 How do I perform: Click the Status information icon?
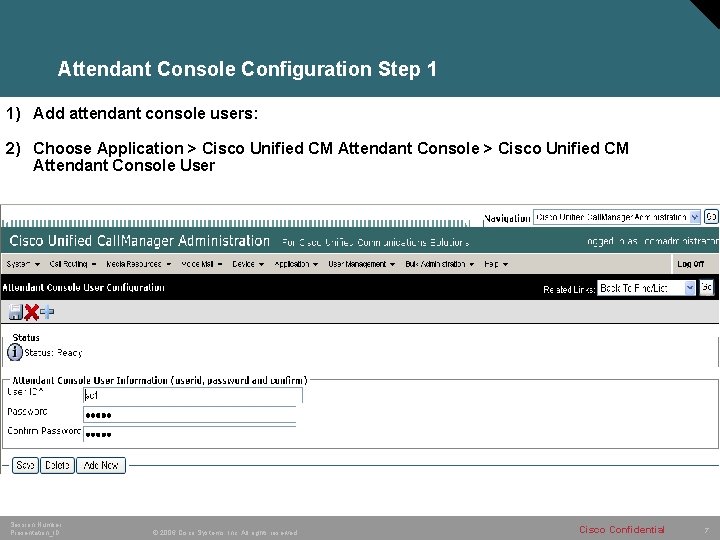coord(15,352)
